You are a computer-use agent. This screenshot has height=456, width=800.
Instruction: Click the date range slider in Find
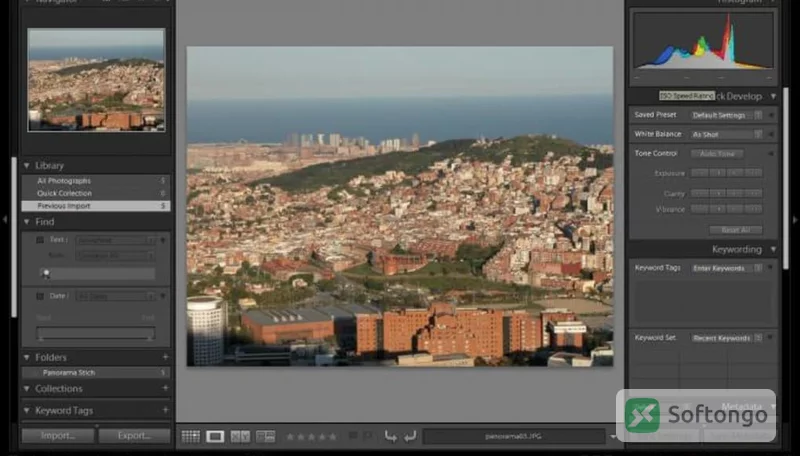click(95, 334)
